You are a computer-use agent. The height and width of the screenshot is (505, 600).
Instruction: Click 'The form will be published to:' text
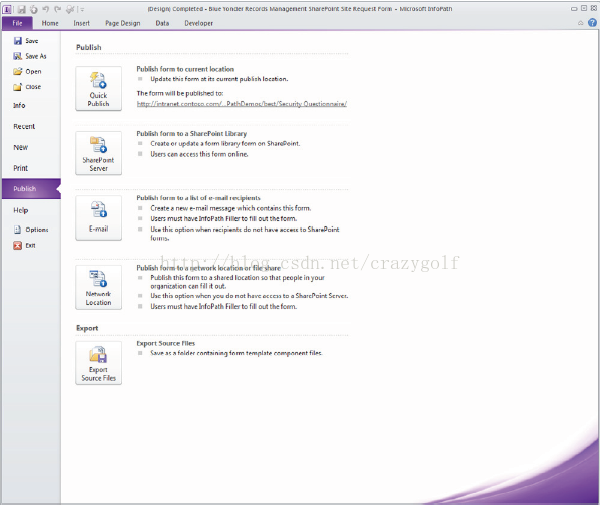click(180, 93)
